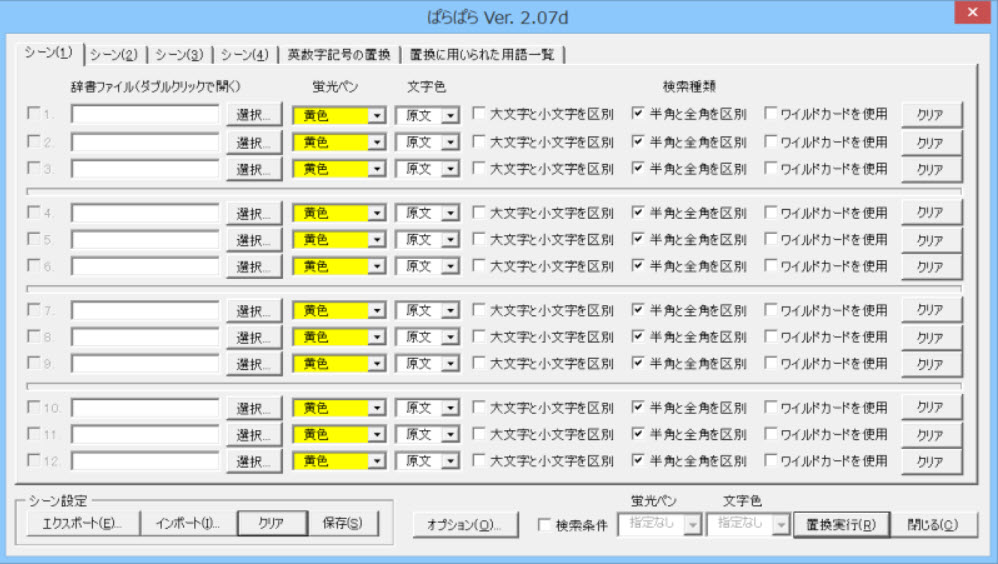Screen dimensions: 998x564
Task: Uncheck 半角と全角を区別 in row 7
Action: (x=638, y=311)
